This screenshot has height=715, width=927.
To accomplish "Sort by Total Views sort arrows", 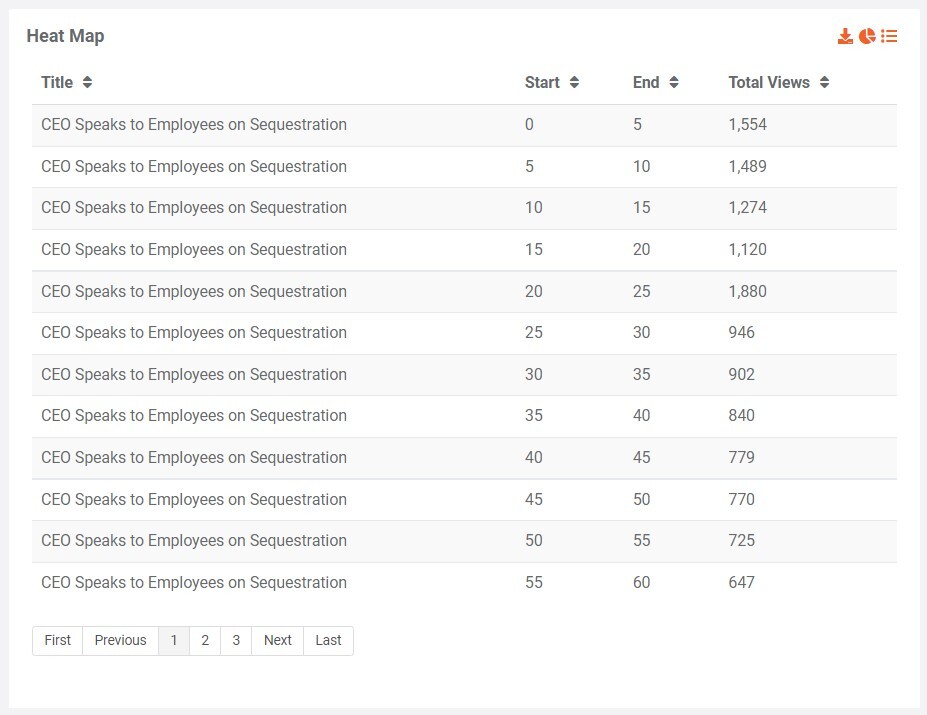I will coord(824,83).
